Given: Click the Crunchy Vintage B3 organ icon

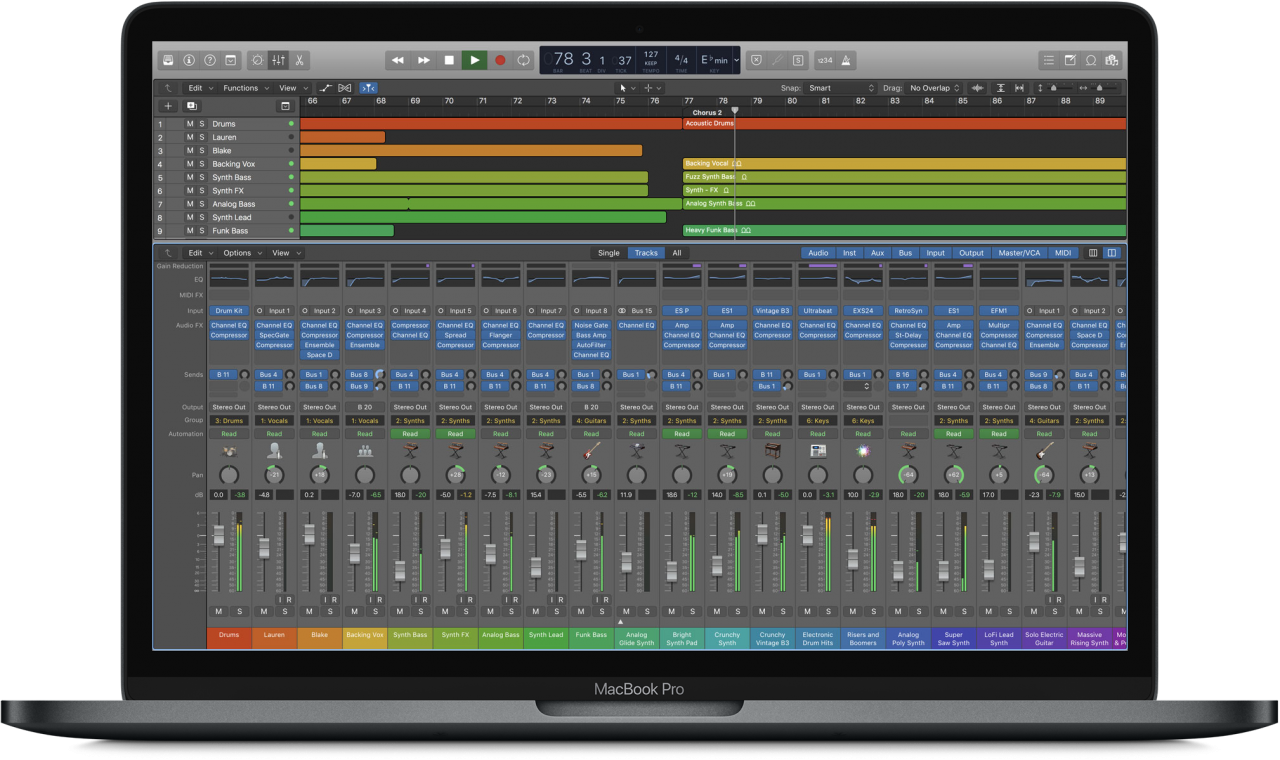Looking at the screenshot, I should pos(772,452).
